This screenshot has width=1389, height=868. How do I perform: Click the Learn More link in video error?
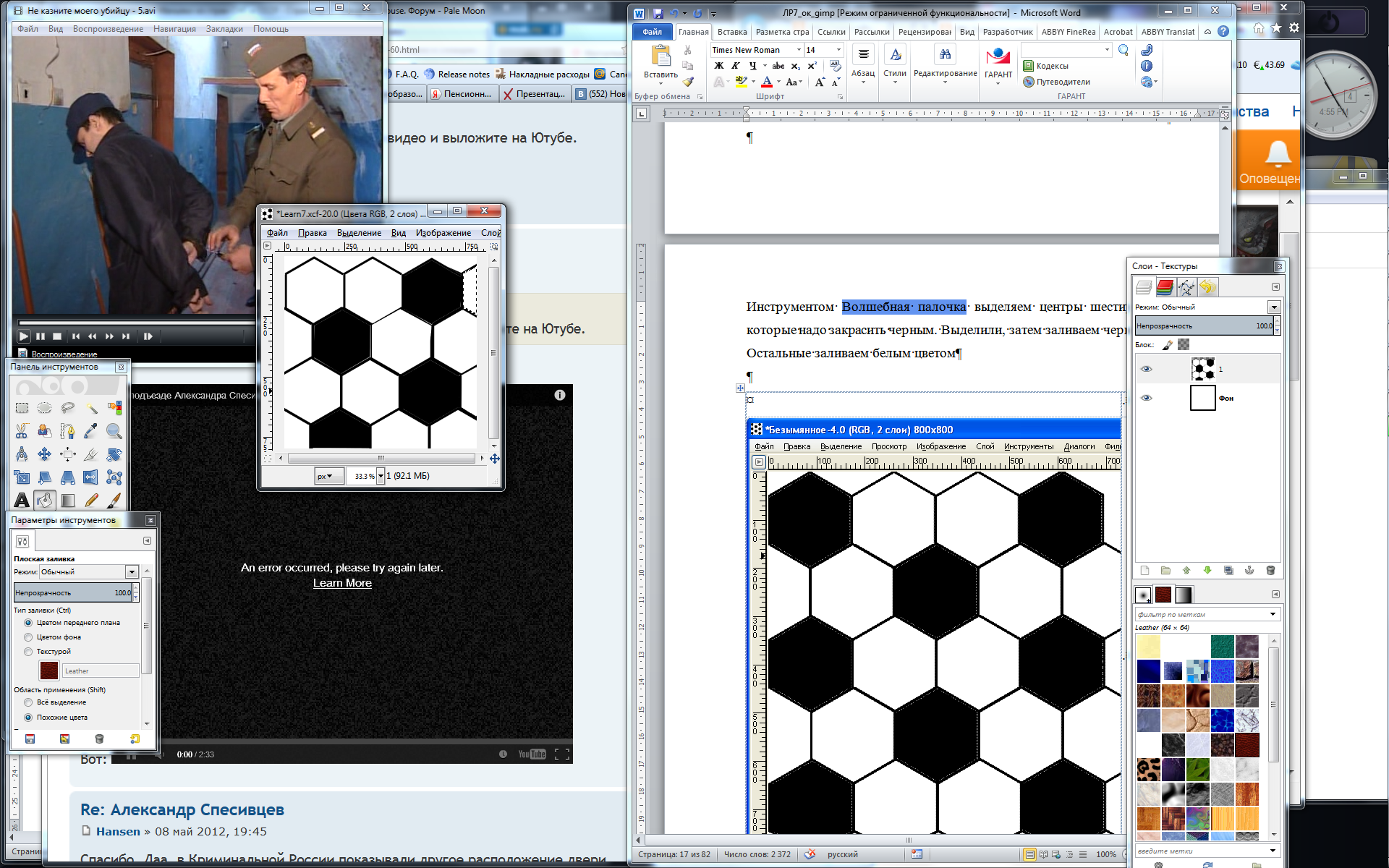click(x=342, y=583)
